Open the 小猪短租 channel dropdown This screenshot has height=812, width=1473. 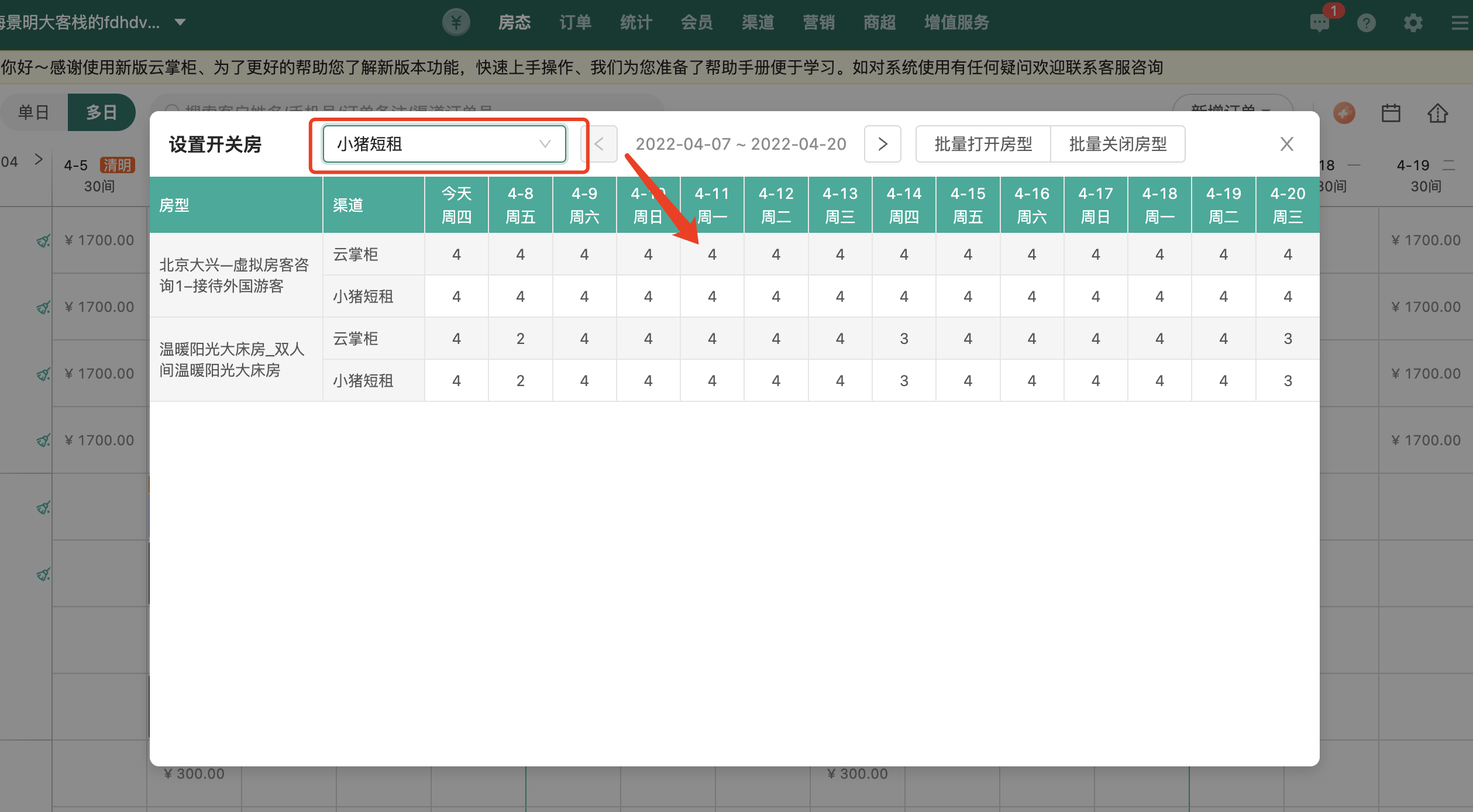click(x=444, y=144)
